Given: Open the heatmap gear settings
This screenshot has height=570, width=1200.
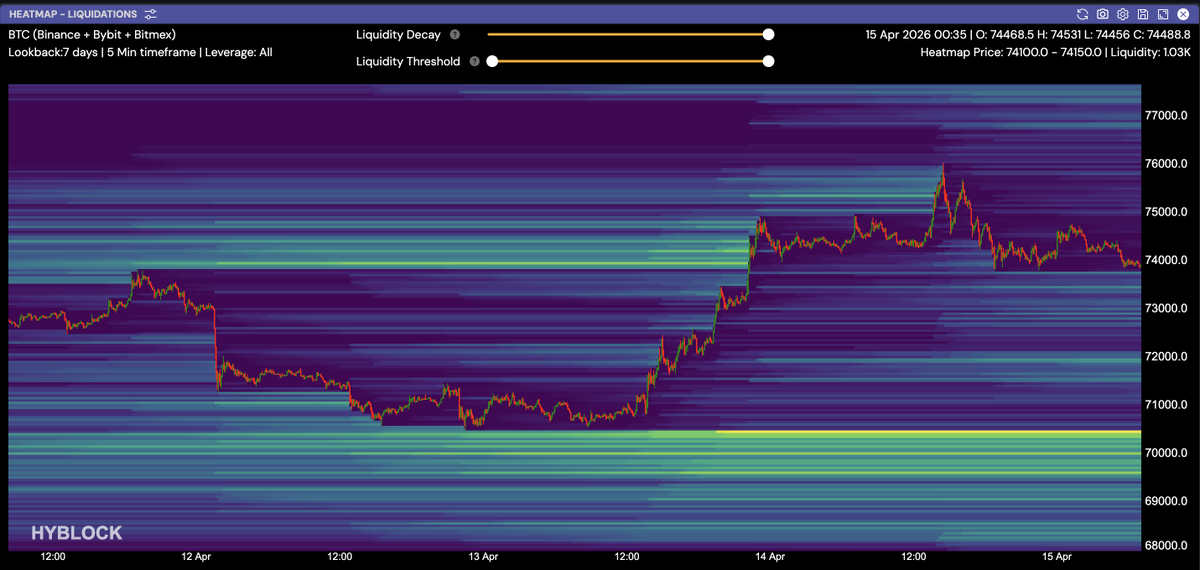Looking at the screenshot, I should point(1123,14).
